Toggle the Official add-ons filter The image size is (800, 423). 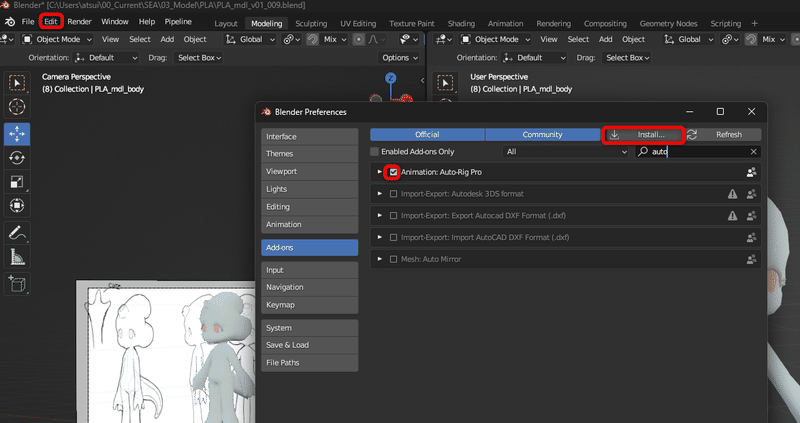coord(427,135)
